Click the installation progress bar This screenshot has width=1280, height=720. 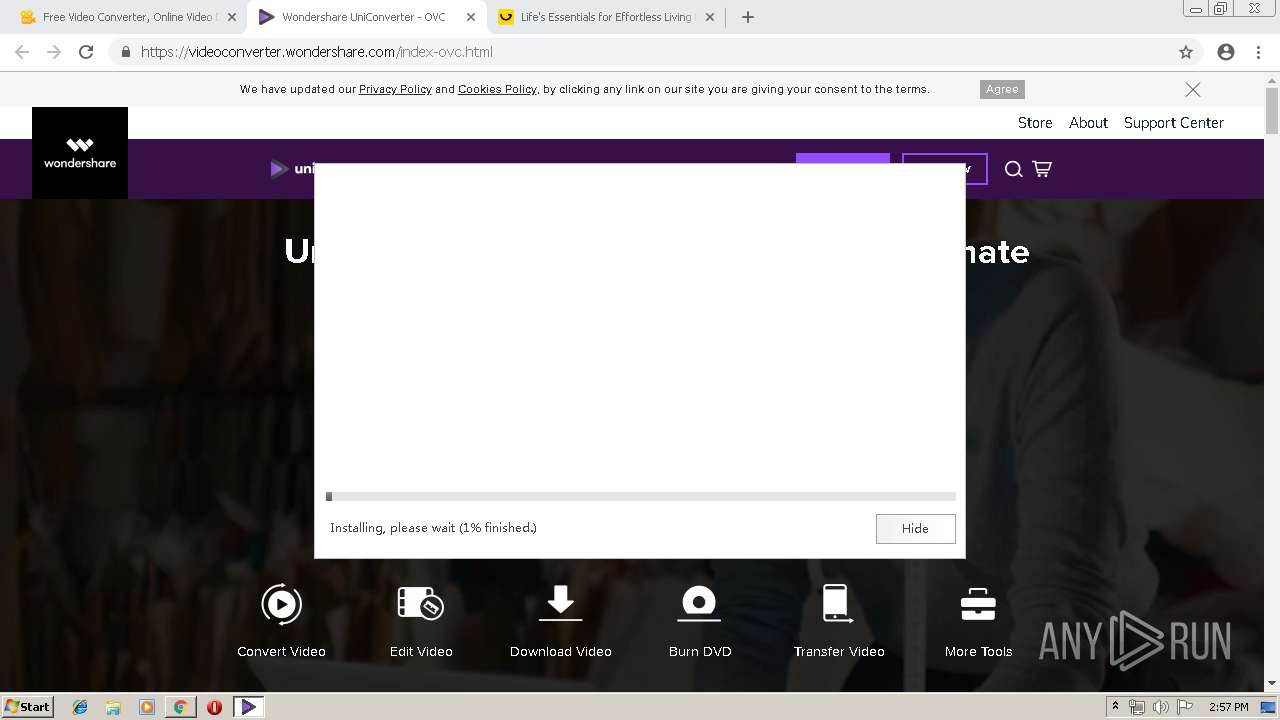click(641, 496)
